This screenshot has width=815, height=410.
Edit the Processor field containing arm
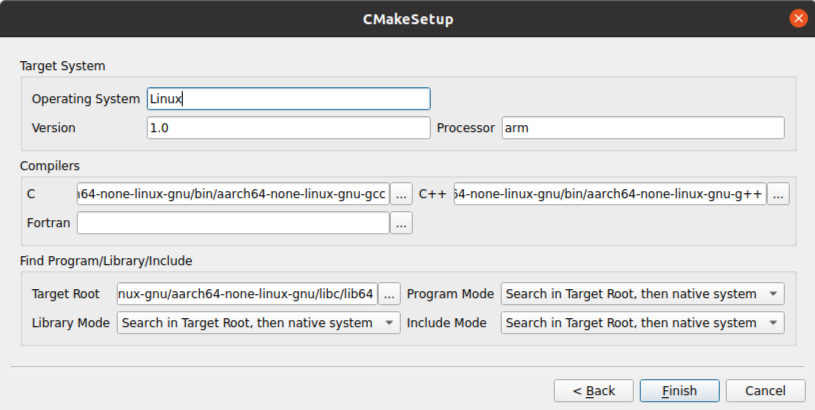(643, 128)
